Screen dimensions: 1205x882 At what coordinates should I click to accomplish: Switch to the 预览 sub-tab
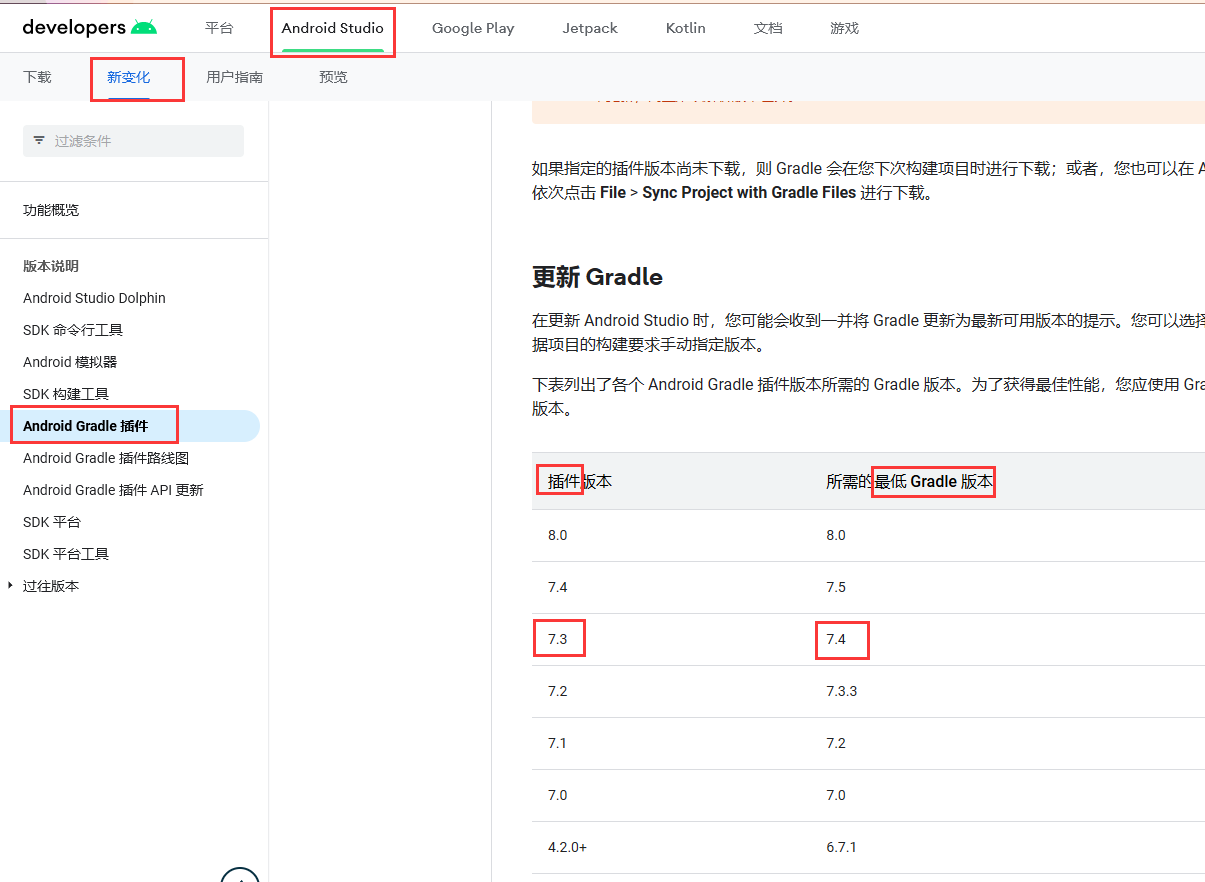[333, 77]
